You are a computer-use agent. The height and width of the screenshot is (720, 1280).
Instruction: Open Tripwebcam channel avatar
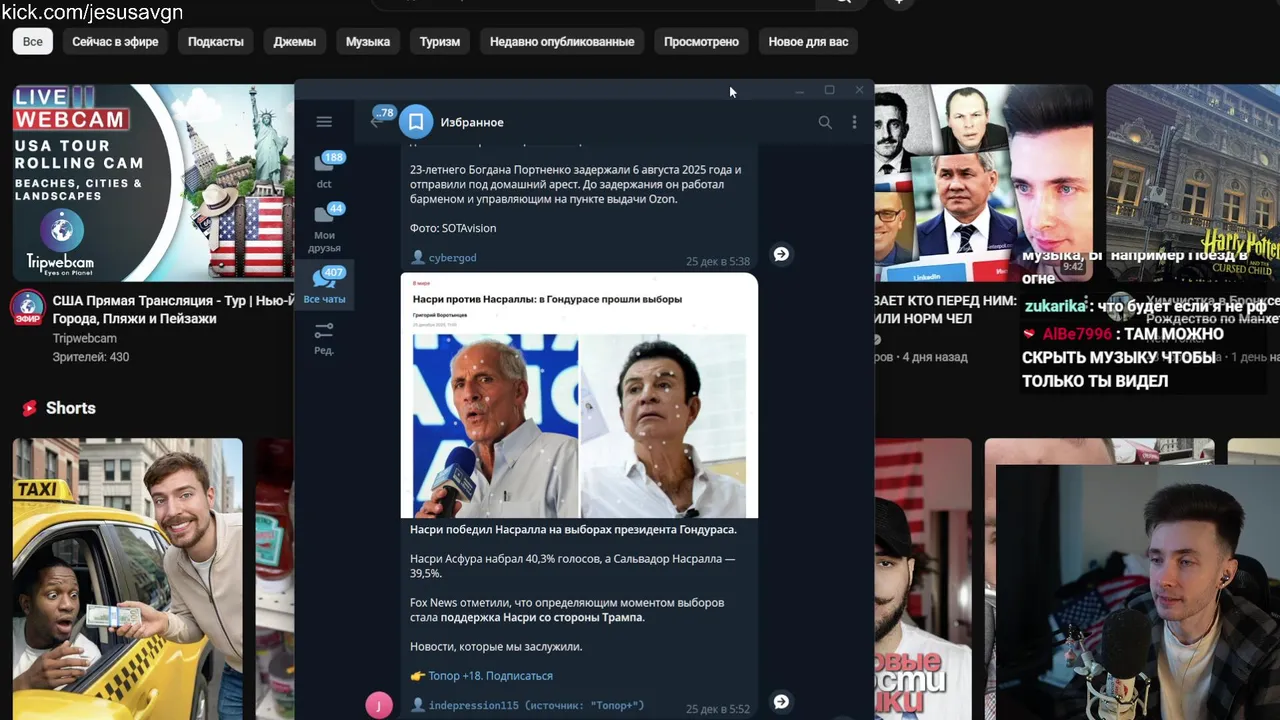(28, 307)
